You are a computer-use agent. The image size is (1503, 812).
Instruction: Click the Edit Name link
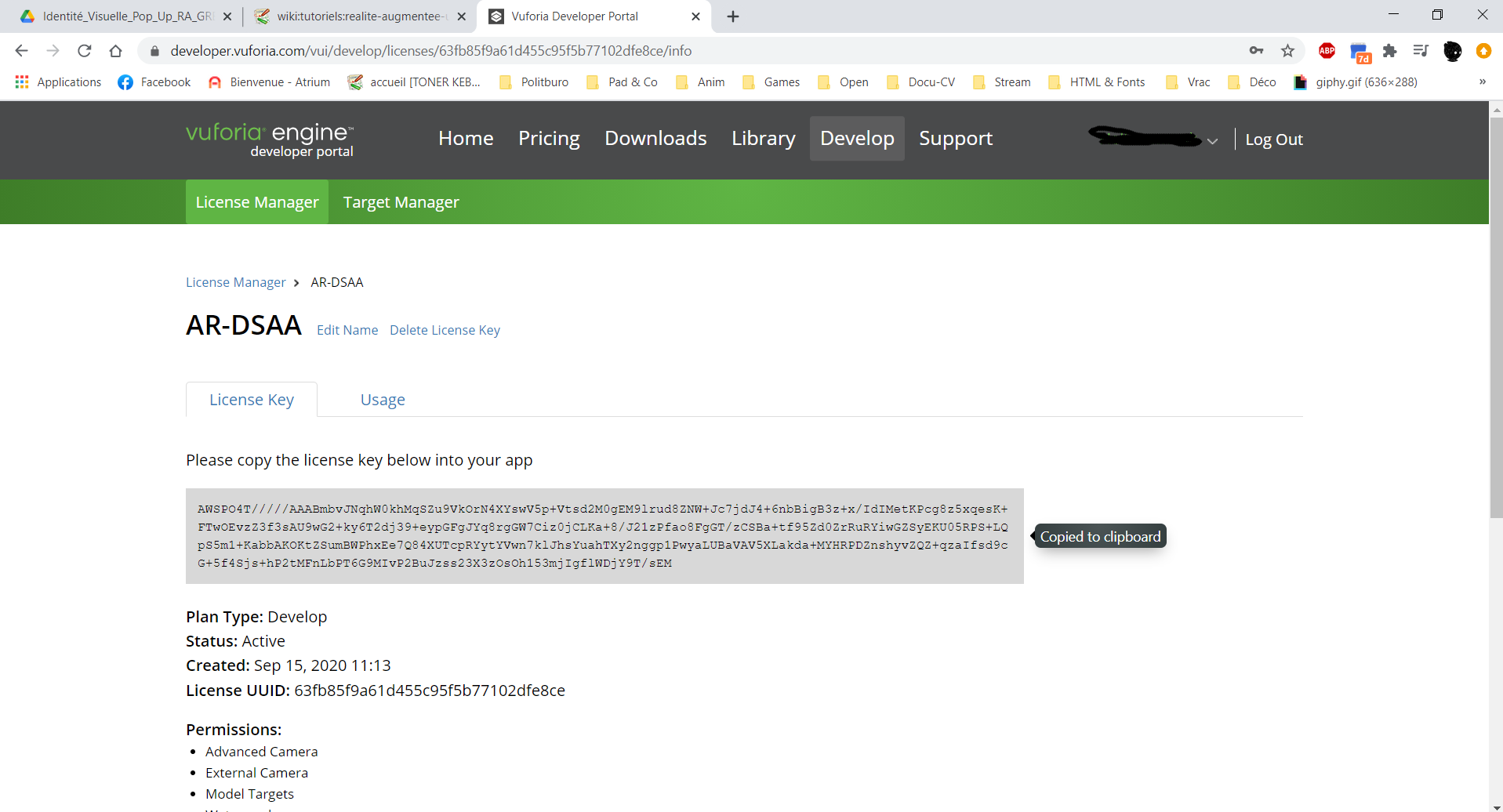[347, 330]
